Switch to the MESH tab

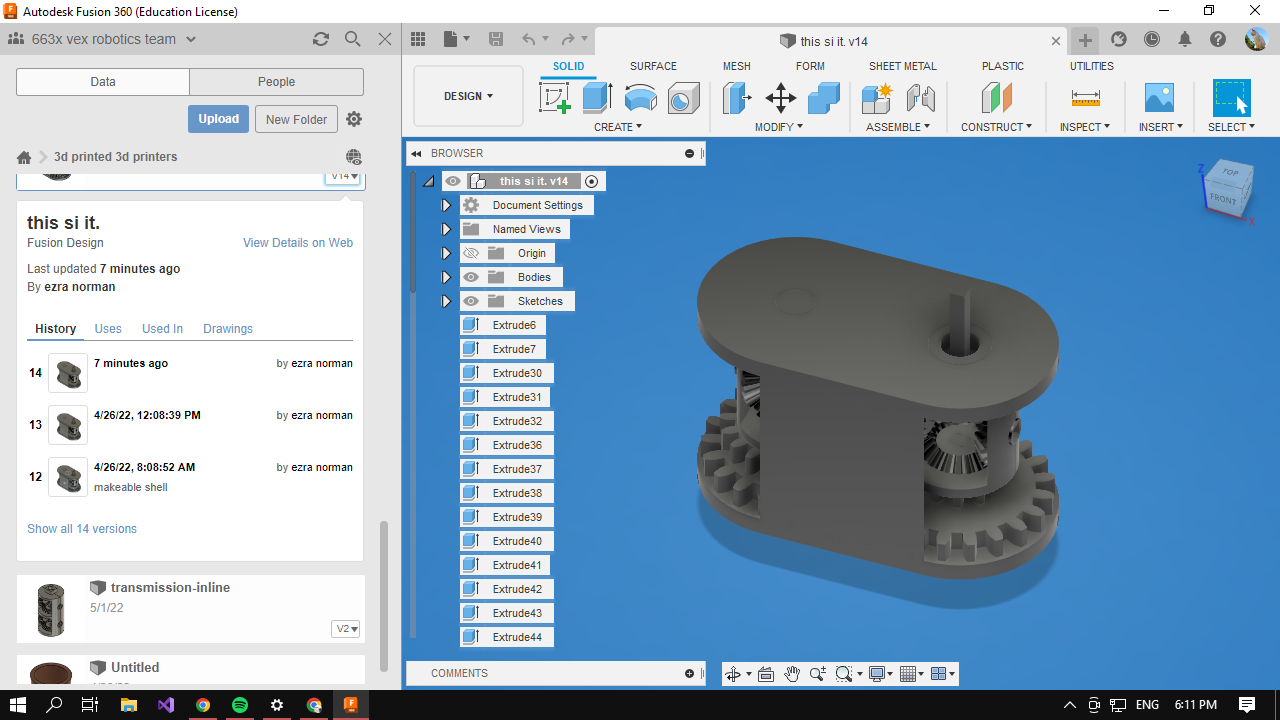coord(737,66)
